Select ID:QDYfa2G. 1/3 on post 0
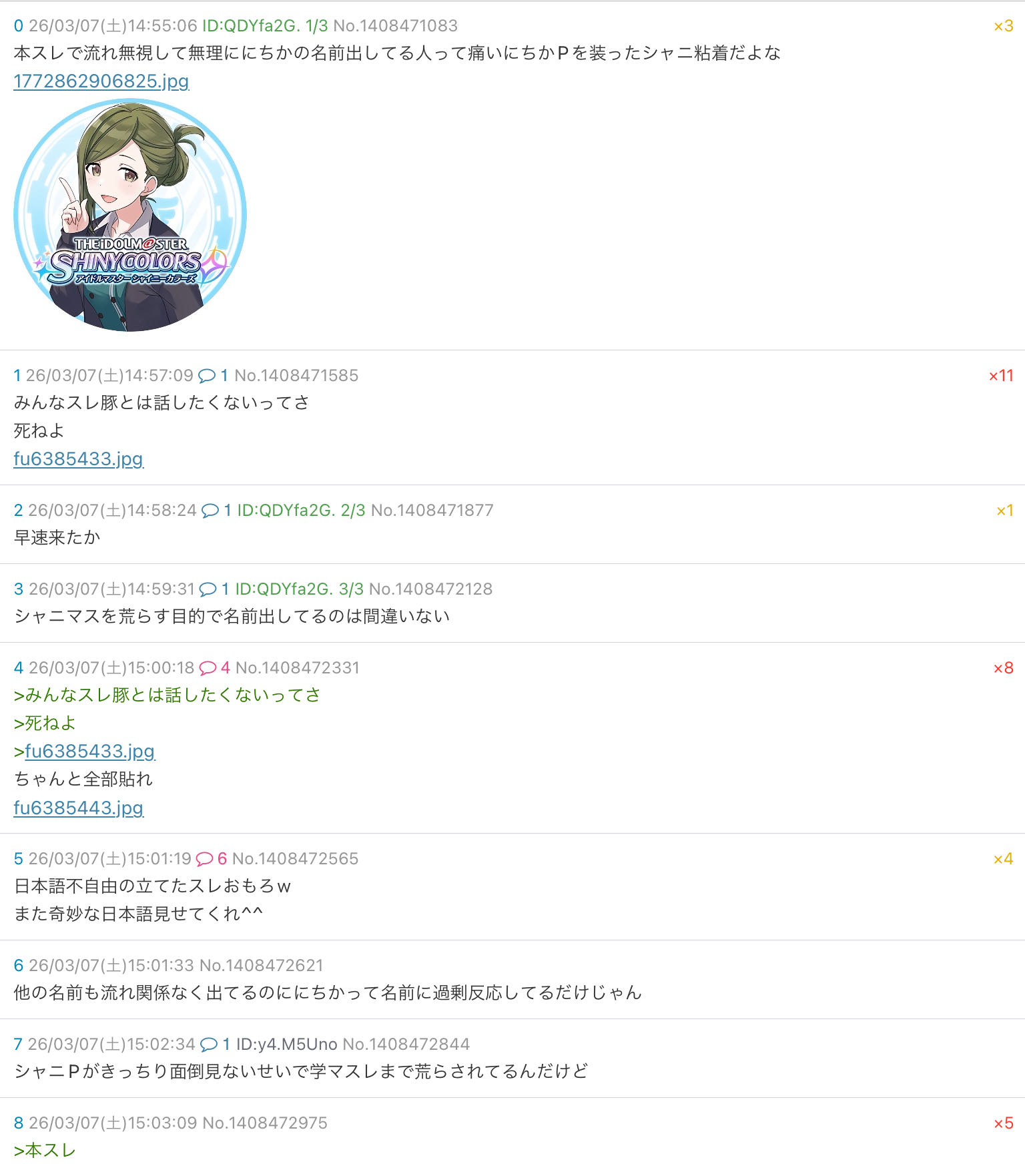 click(x=265, y=26)
